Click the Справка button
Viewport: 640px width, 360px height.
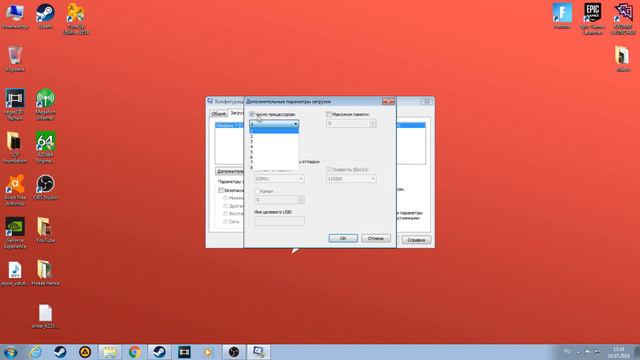[x=416, y=240]
